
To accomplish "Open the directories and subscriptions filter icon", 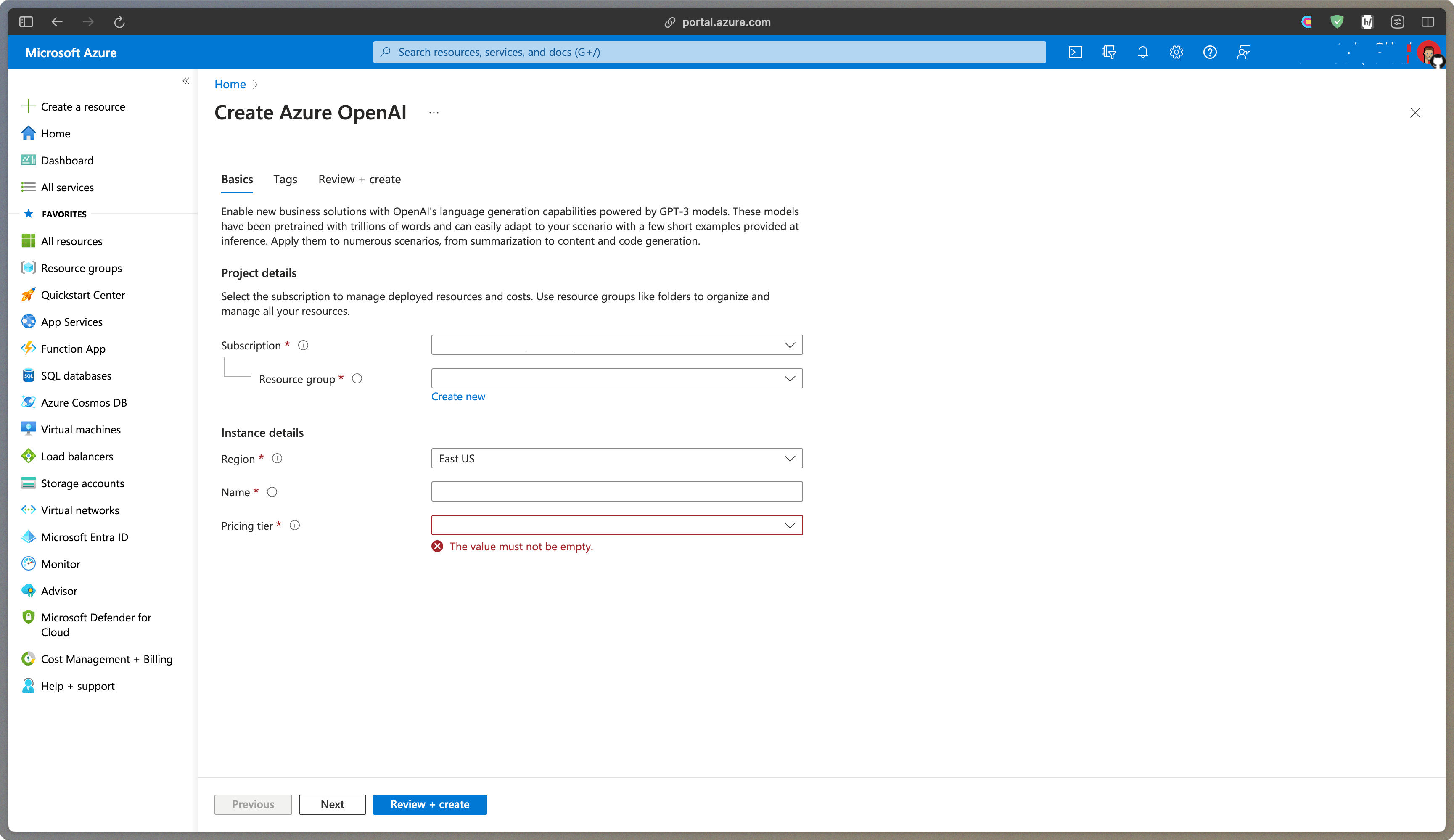I will [1108, 53].
